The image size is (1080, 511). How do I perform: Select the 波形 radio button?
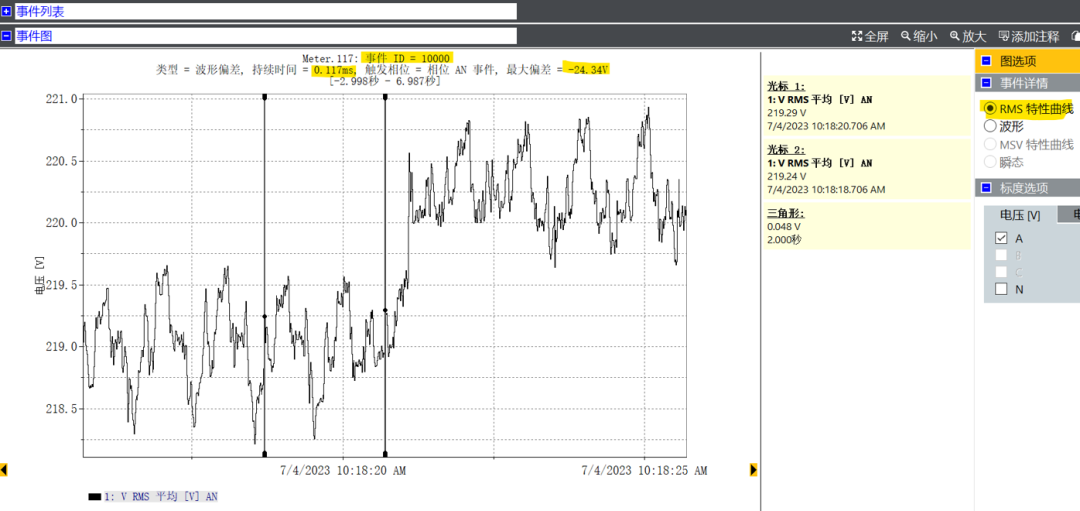click(990, 126)
